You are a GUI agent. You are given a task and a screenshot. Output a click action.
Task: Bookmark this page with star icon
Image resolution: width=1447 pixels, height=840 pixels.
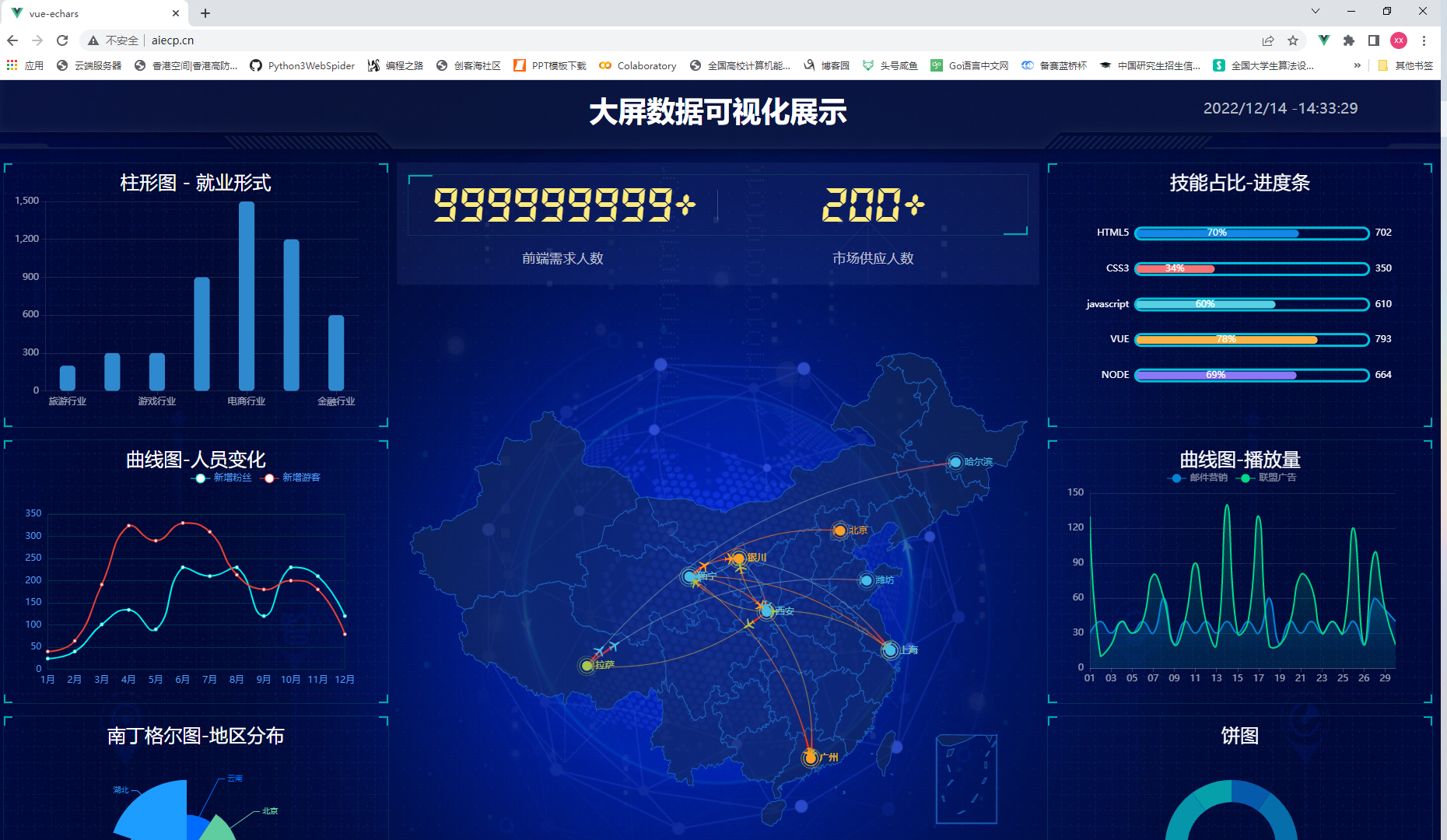coord(1293,40)
